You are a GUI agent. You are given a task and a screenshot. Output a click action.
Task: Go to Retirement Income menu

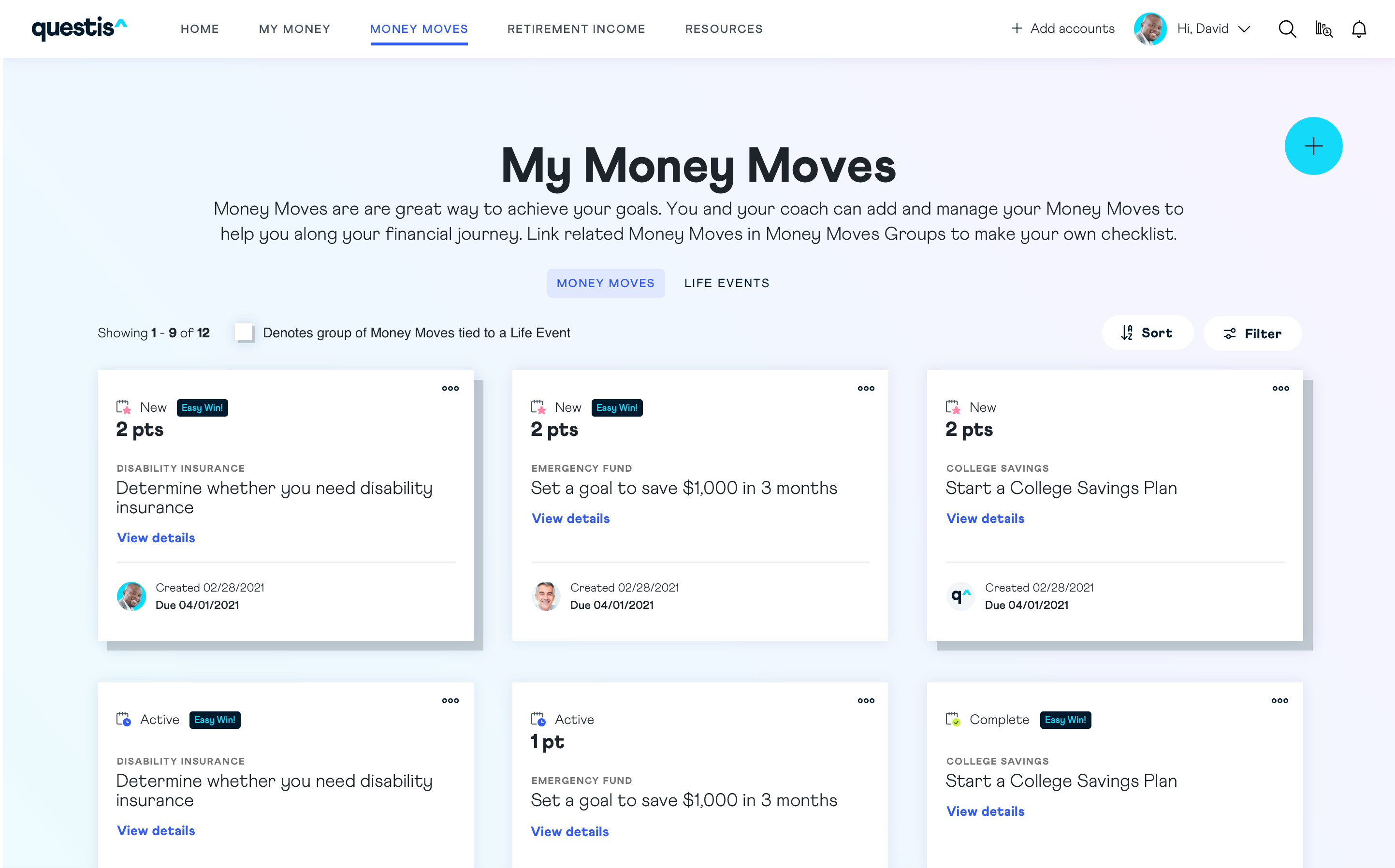(576, 29)
